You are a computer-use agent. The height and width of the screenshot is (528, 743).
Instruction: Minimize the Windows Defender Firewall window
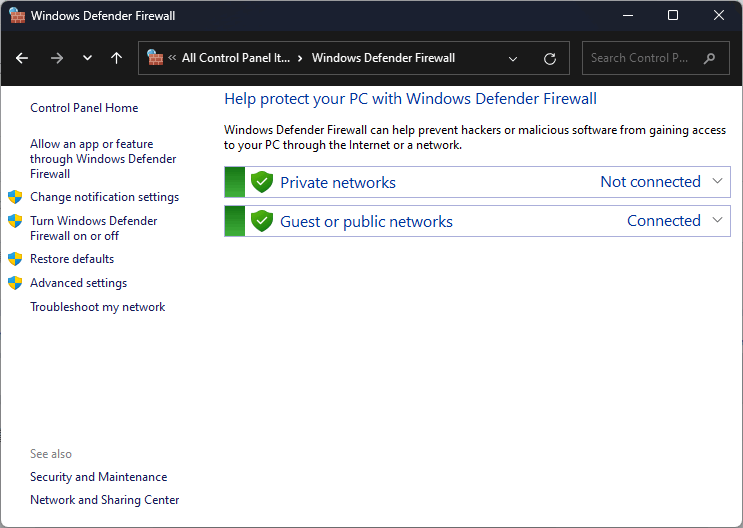point(628,16)
